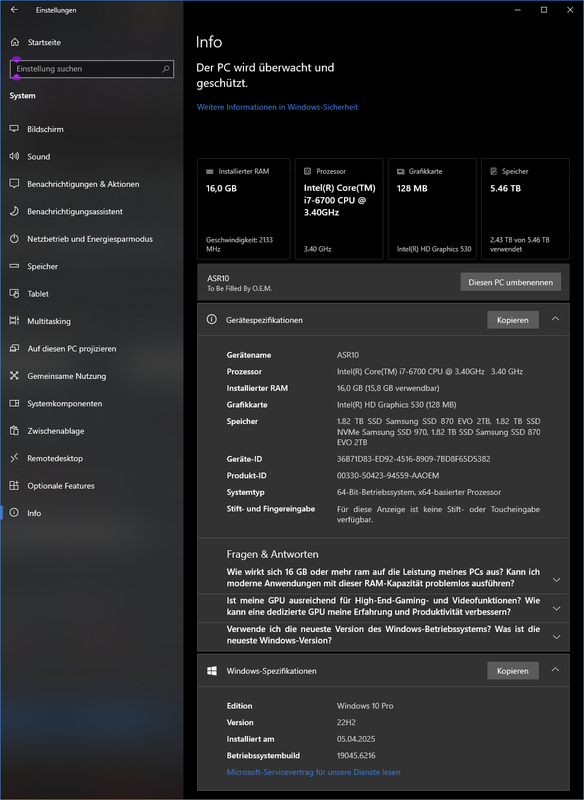Image resolution: width=584 pixels, height=800 pixels.
Task: Click the Gerätespezifikationen info icon
Action: pyautogui.click(x=211, y=319)
